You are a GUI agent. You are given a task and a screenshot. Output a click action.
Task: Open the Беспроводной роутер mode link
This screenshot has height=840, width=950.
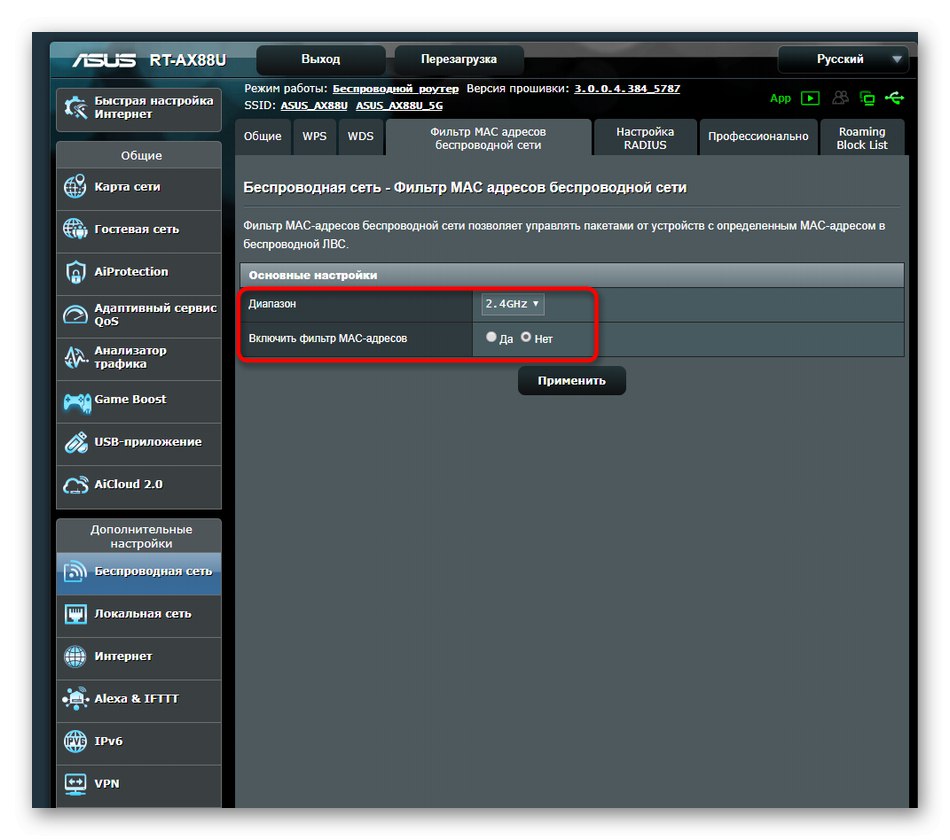pos(396,89)
